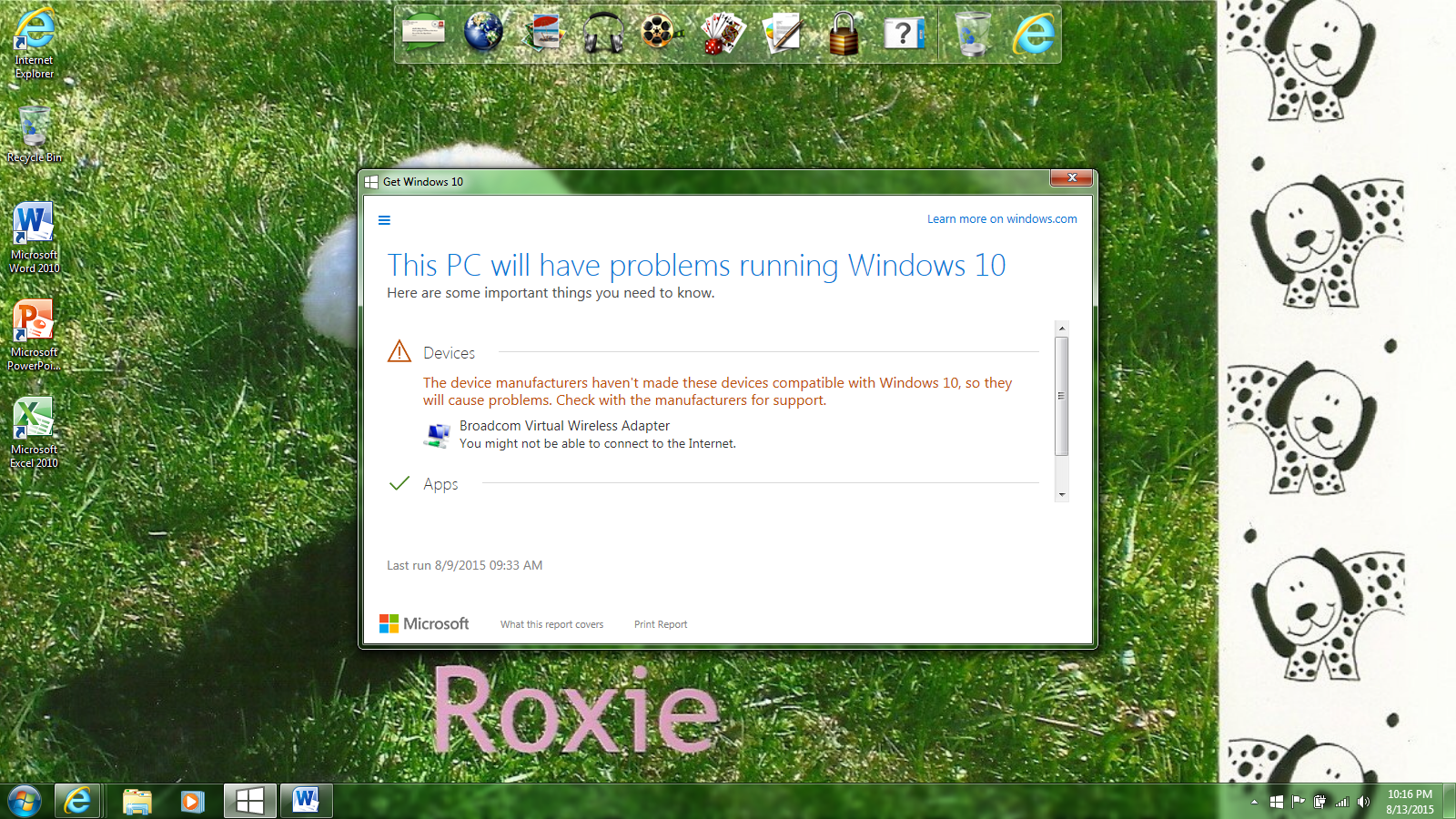Open the photos icon in top dock
The height and width of the screenshot is (819, 1456).
543,35
